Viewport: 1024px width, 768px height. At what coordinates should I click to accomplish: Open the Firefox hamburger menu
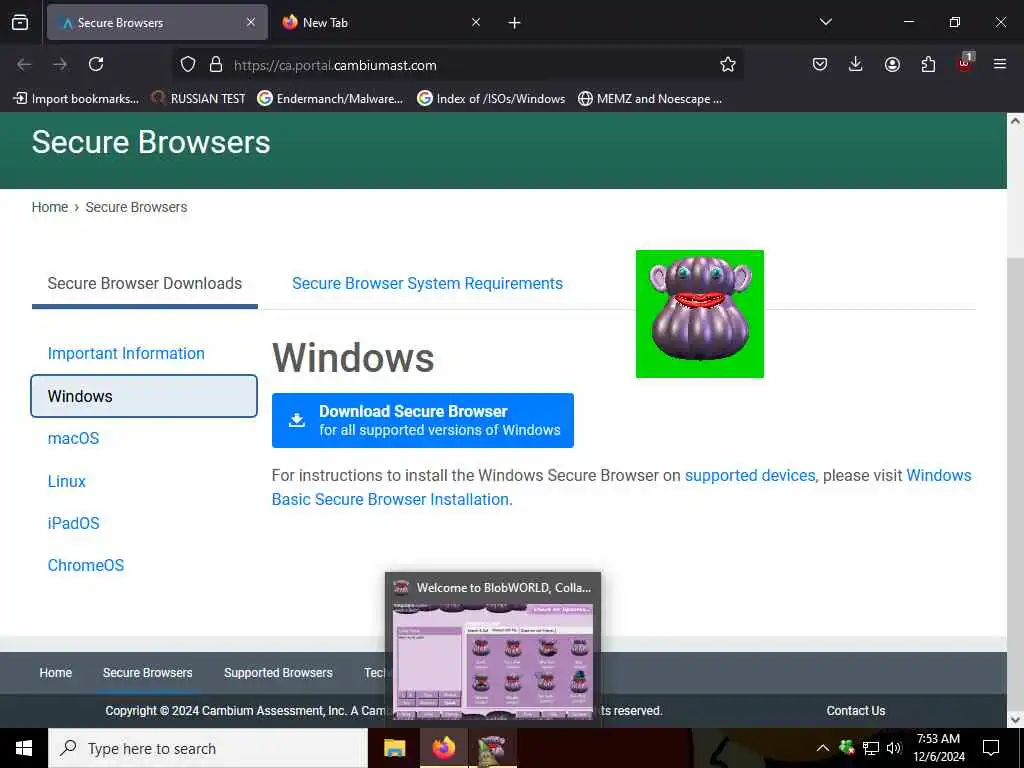1000,64
